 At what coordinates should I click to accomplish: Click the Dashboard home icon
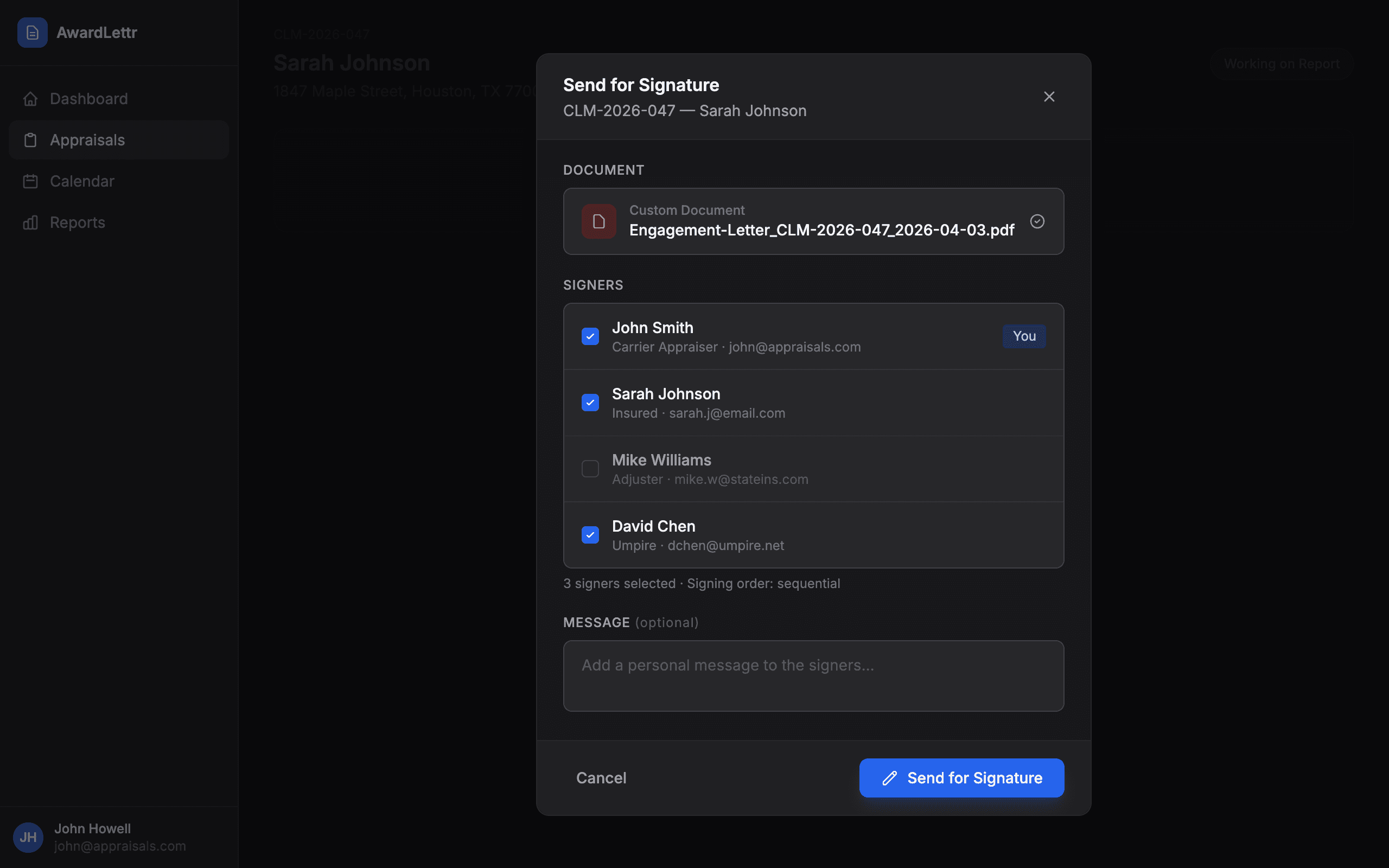(x=30, y=99)
